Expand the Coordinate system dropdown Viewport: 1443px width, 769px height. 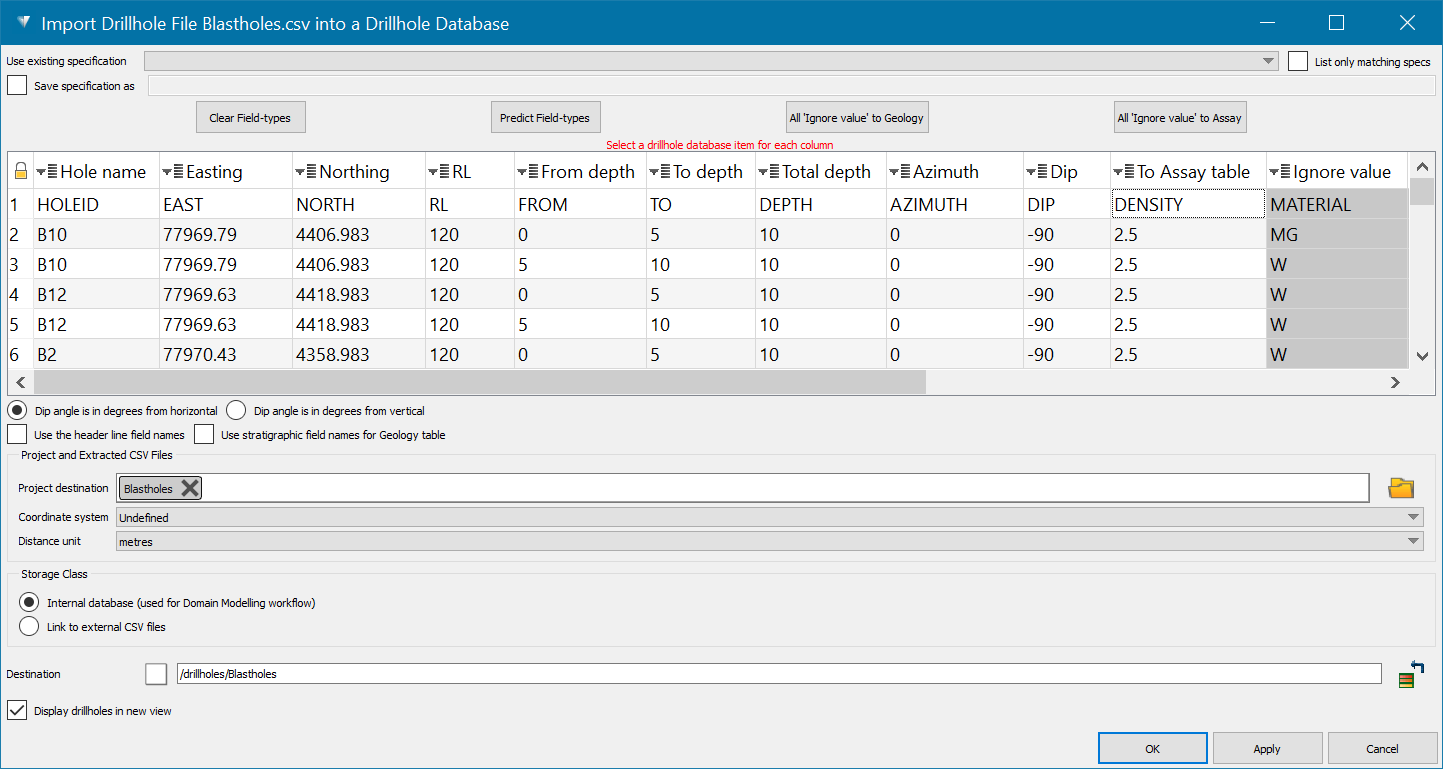tap(1413, 518)
